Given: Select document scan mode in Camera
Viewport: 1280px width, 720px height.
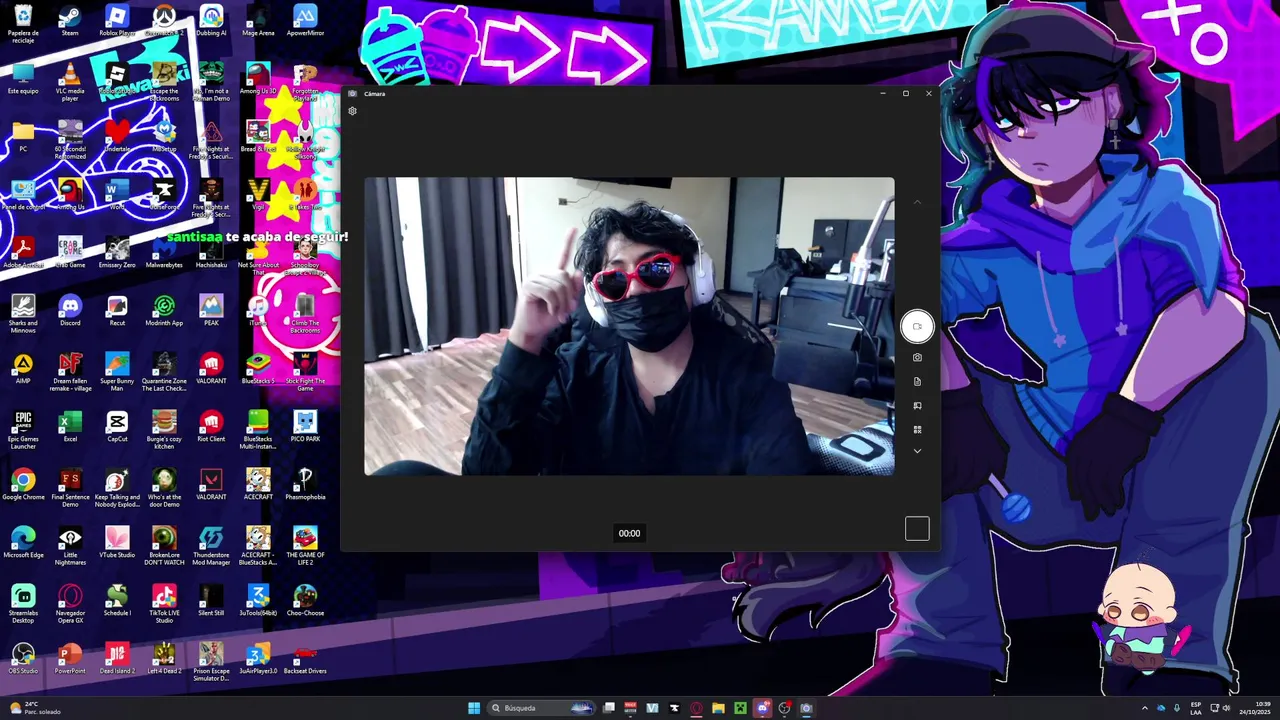Looking at the screenshot, I should pos(917,381).
